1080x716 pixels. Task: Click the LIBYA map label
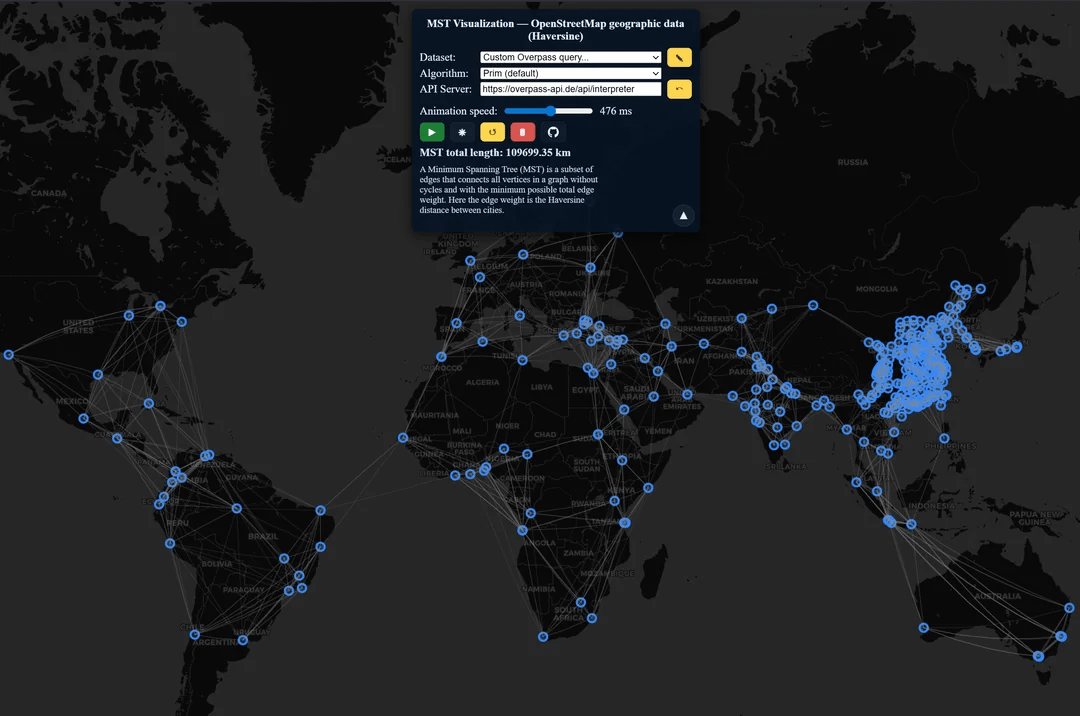(541, 387)
